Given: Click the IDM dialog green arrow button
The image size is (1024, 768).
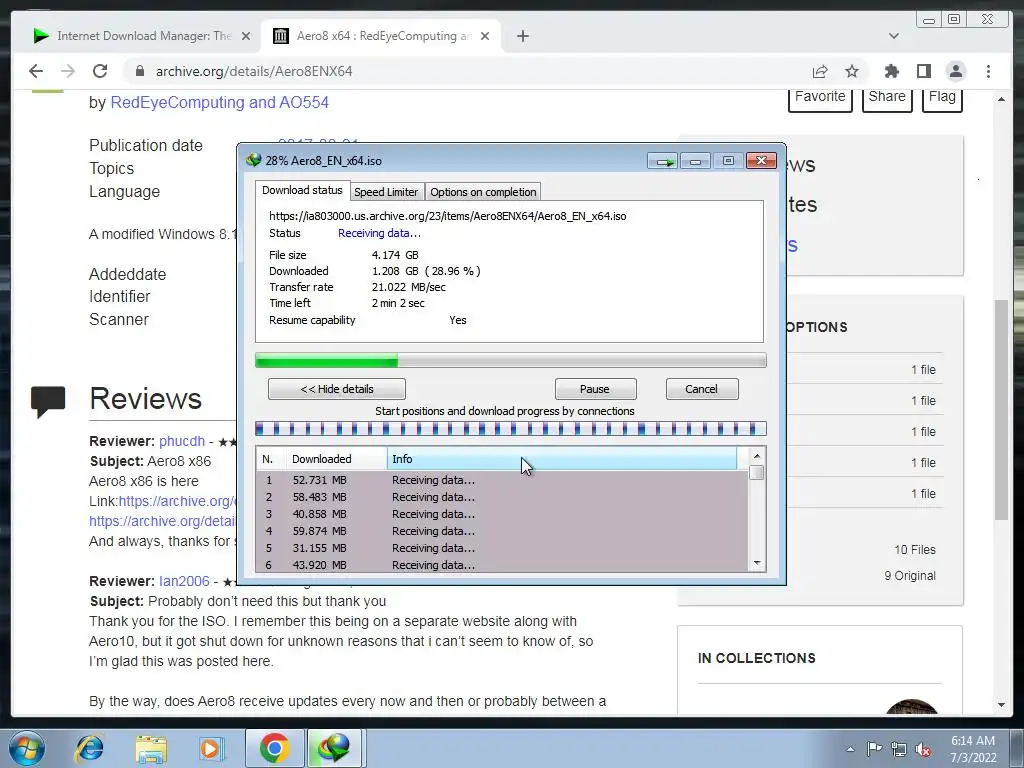Looking at the screenshot, I should tap(663, 161).
